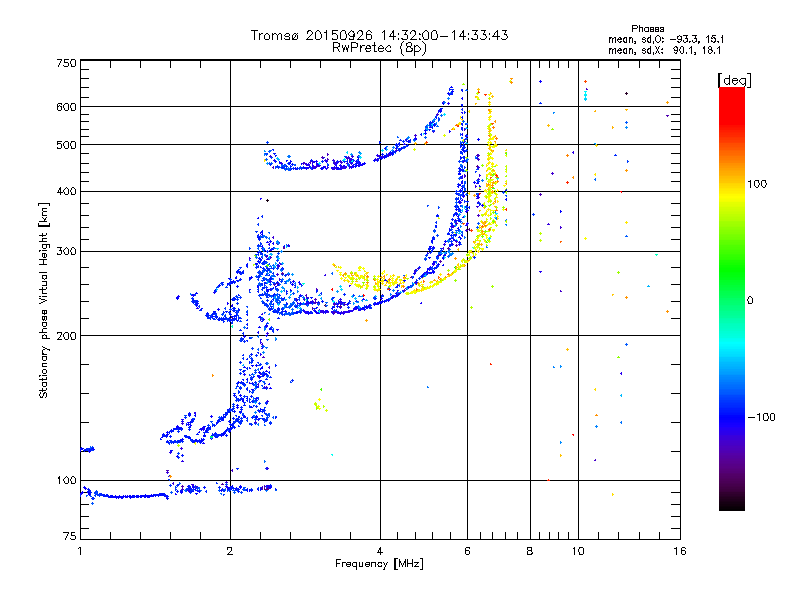Click the colorbar tick label '-100'
800x600 pixels.
coord(761,417)
